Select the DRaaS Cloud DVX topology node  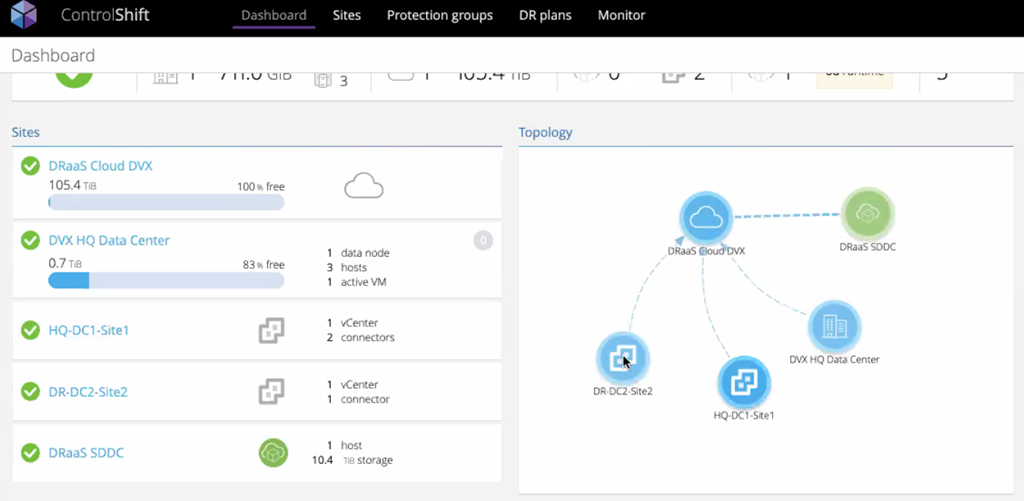(705, 218)
